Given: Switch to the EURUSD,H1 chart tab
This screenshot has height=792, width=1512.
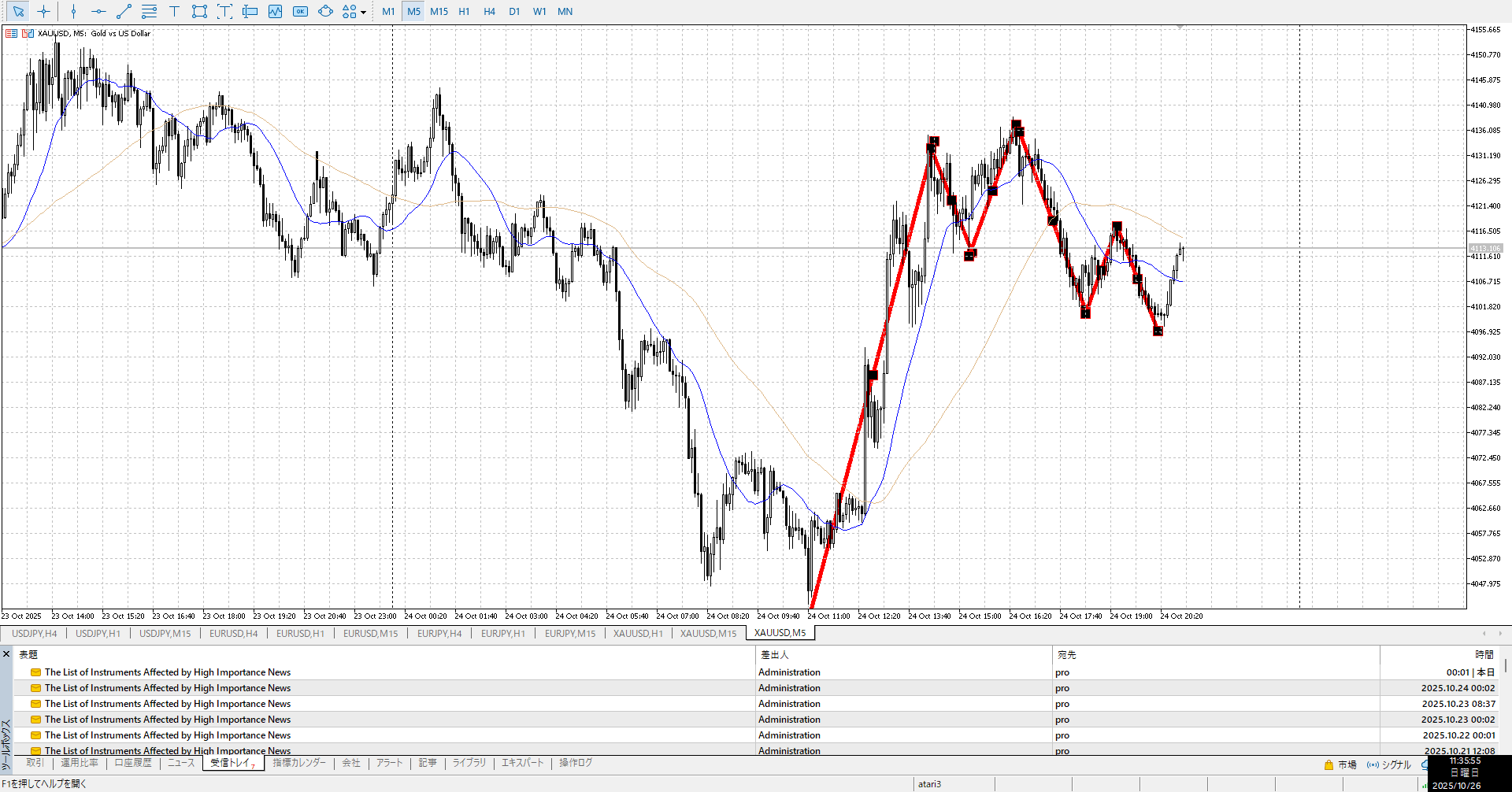Looking at the screenshot, I should (300, 634).
